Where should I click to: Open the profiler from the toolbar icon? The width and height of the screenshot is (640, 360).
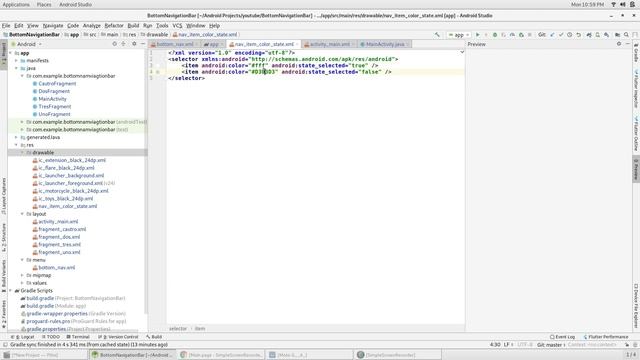click(x=512, y=35)
